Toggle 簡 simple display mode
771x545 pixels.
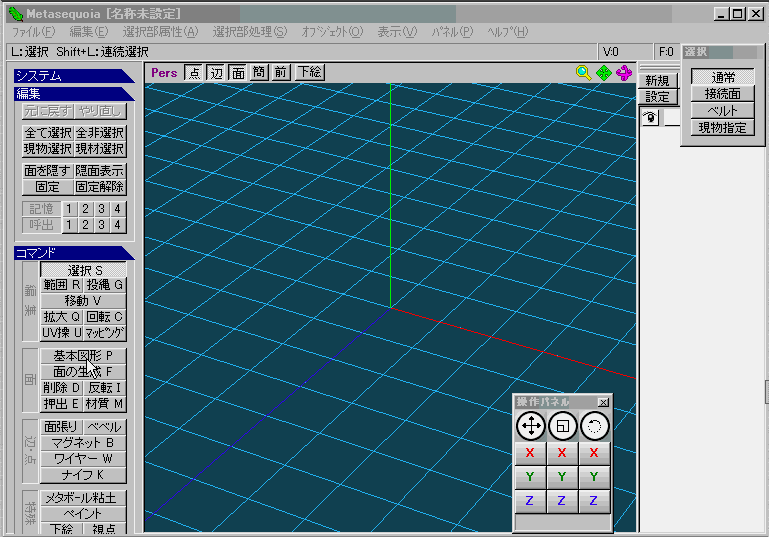pyautogui.click(x=259, y=73)
